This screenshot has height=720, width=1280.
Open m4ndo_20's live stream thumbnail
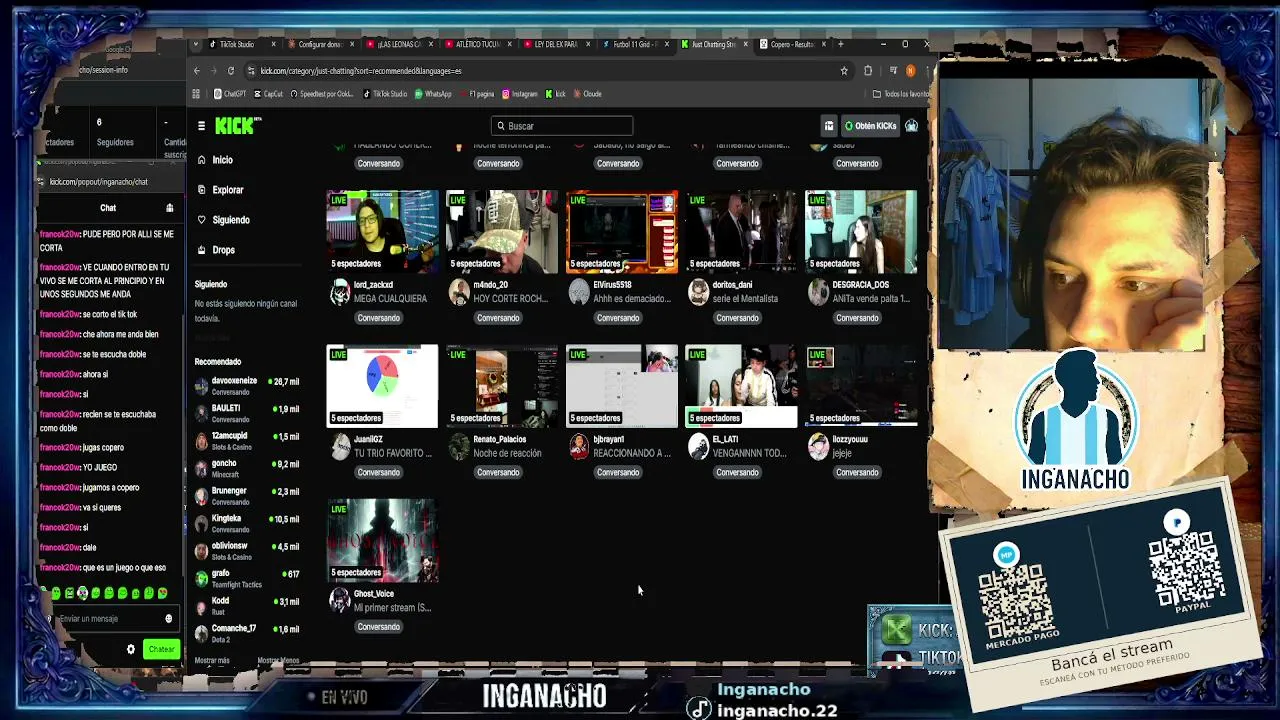pos(502,232)
